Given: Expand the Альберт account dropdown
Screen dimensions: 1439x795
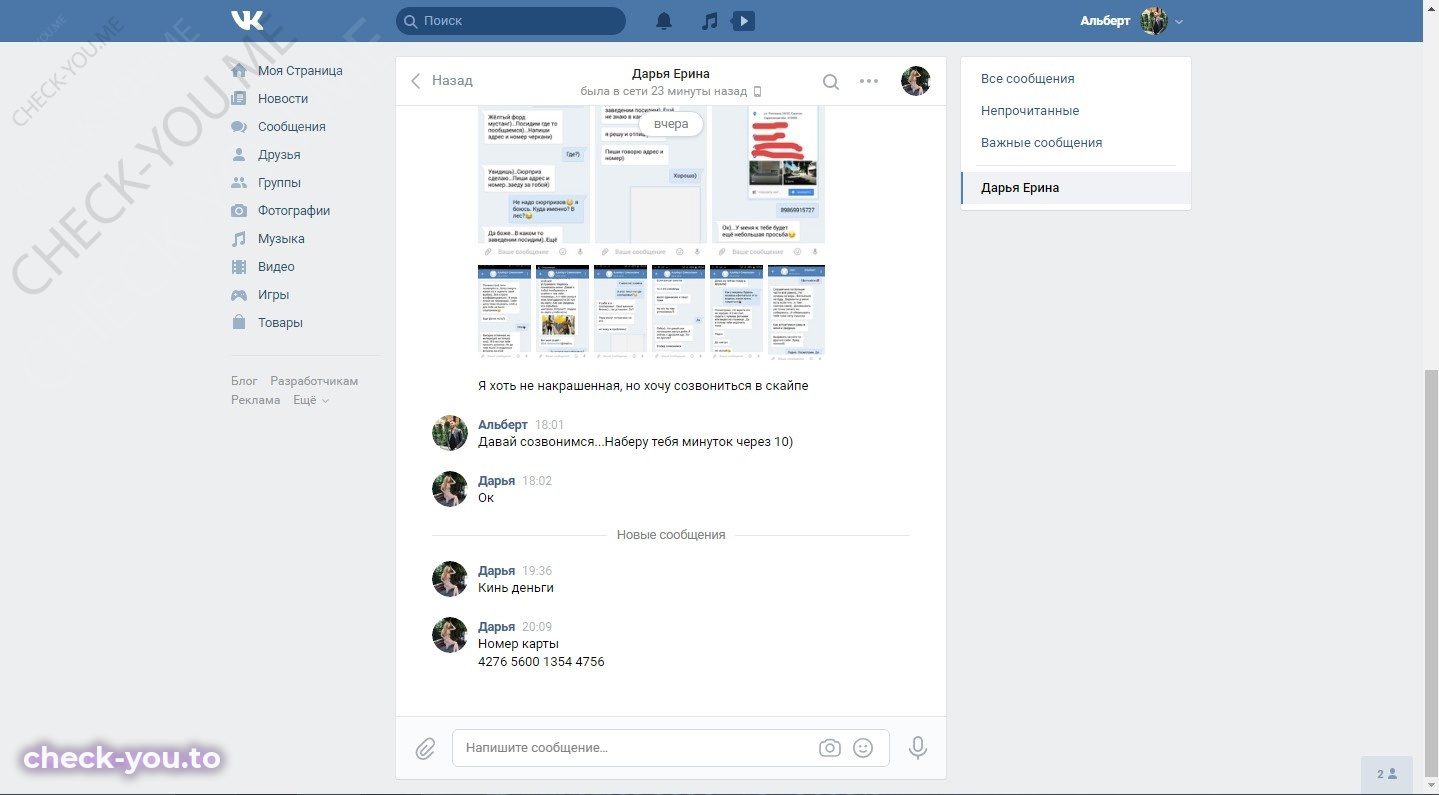Looking at the screenshot, I should [1131, 21].
